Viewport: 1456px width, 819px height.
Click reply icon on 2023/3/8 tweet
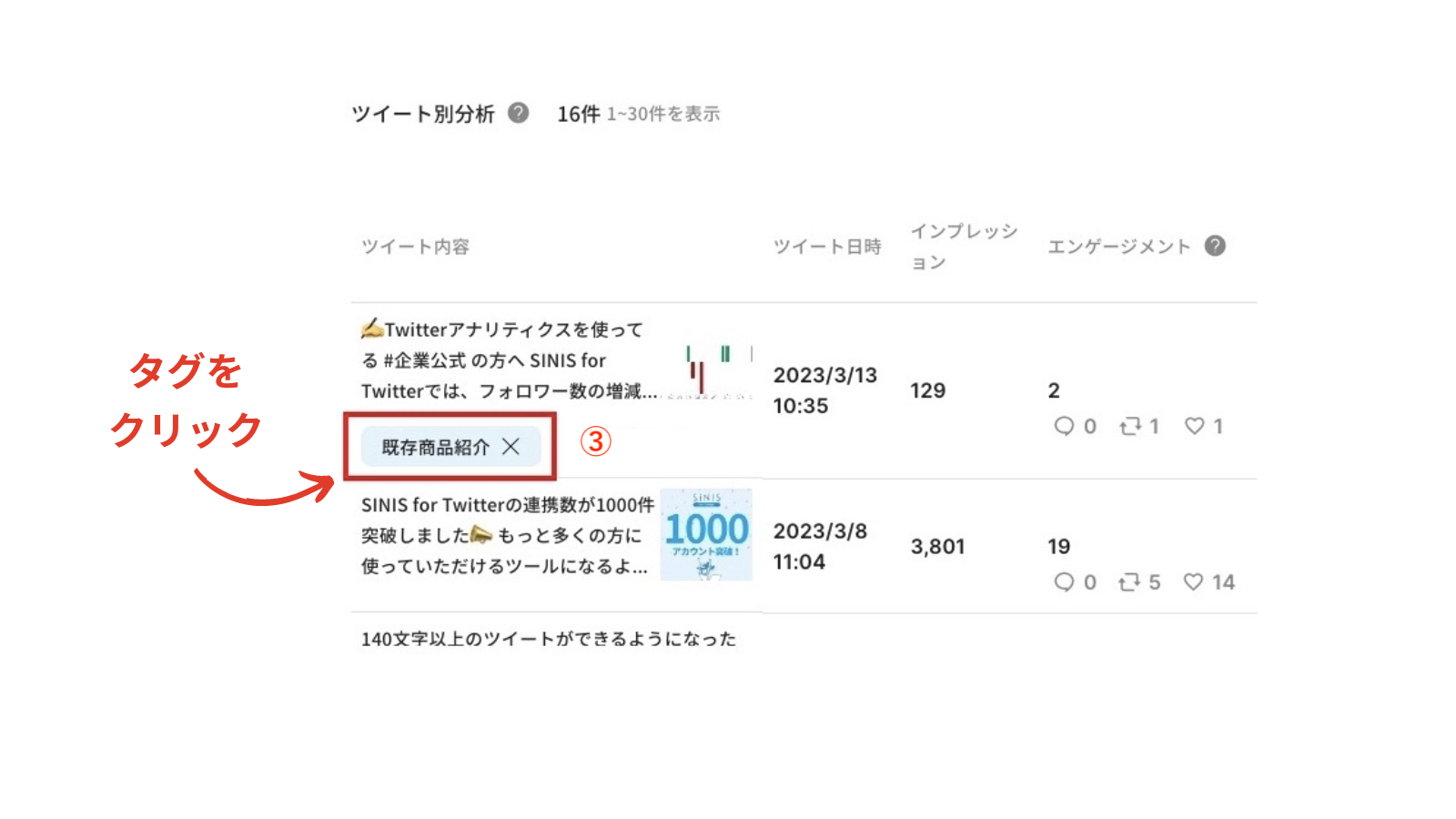point(1064,582)
